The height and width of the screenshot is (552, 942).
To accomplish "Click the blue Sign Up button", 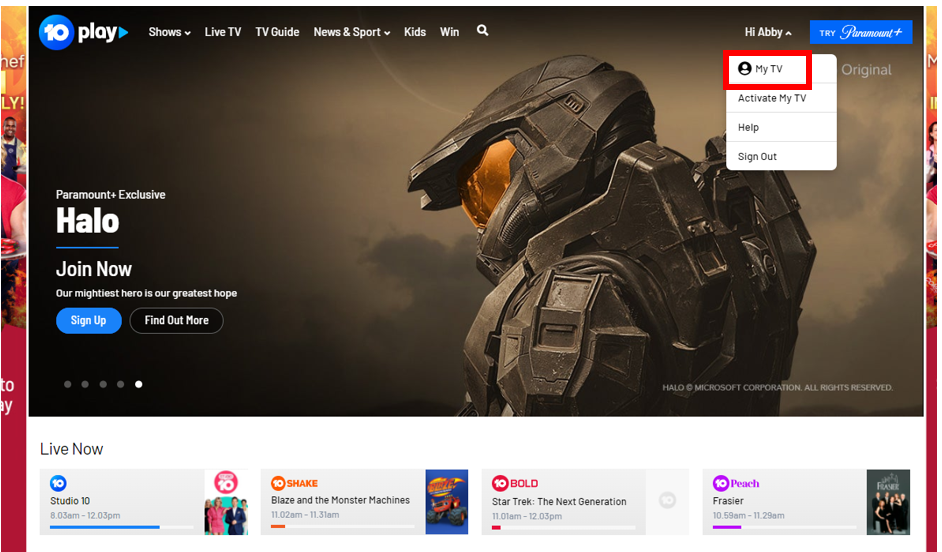I will pyautogui.click(x=89, y=320).
